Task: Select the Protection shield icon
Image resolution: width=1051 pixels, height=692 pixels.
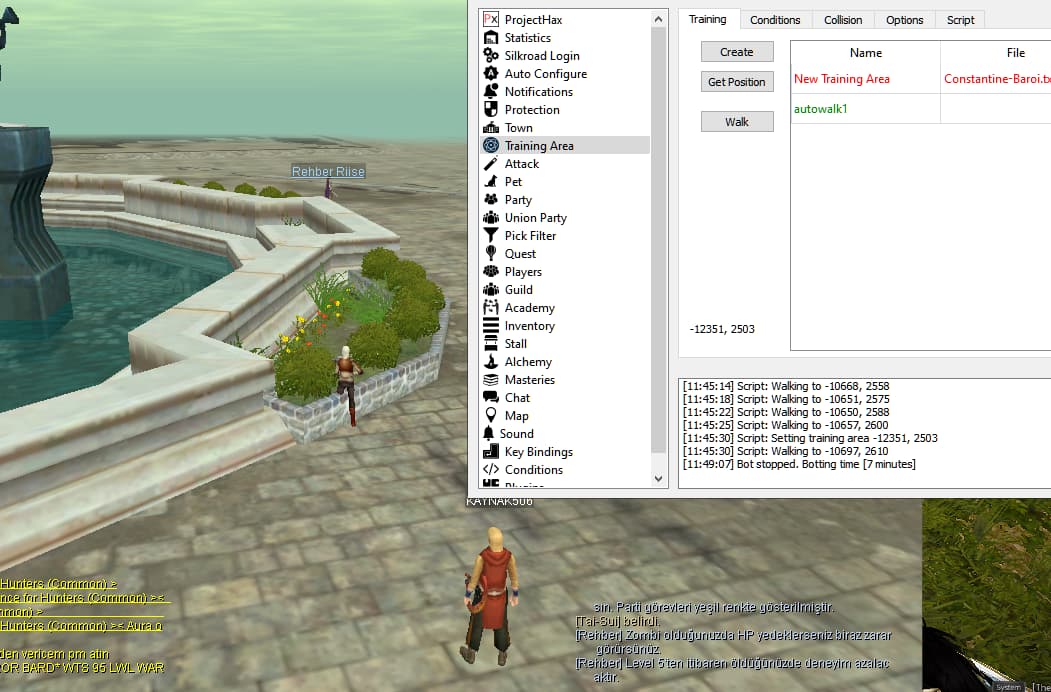Action: (491, 110)
